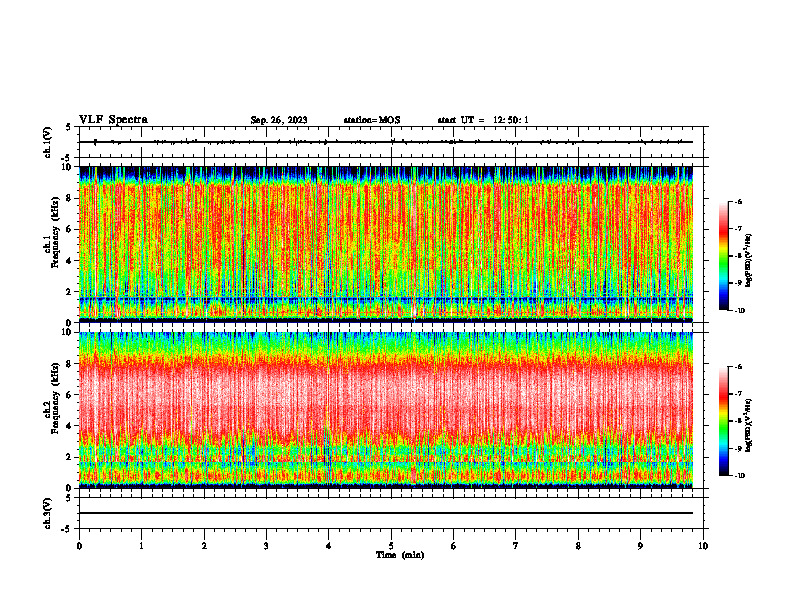Click time axis tick label "10"
This screenshot has width=792, height=612.
coord(703,546)
